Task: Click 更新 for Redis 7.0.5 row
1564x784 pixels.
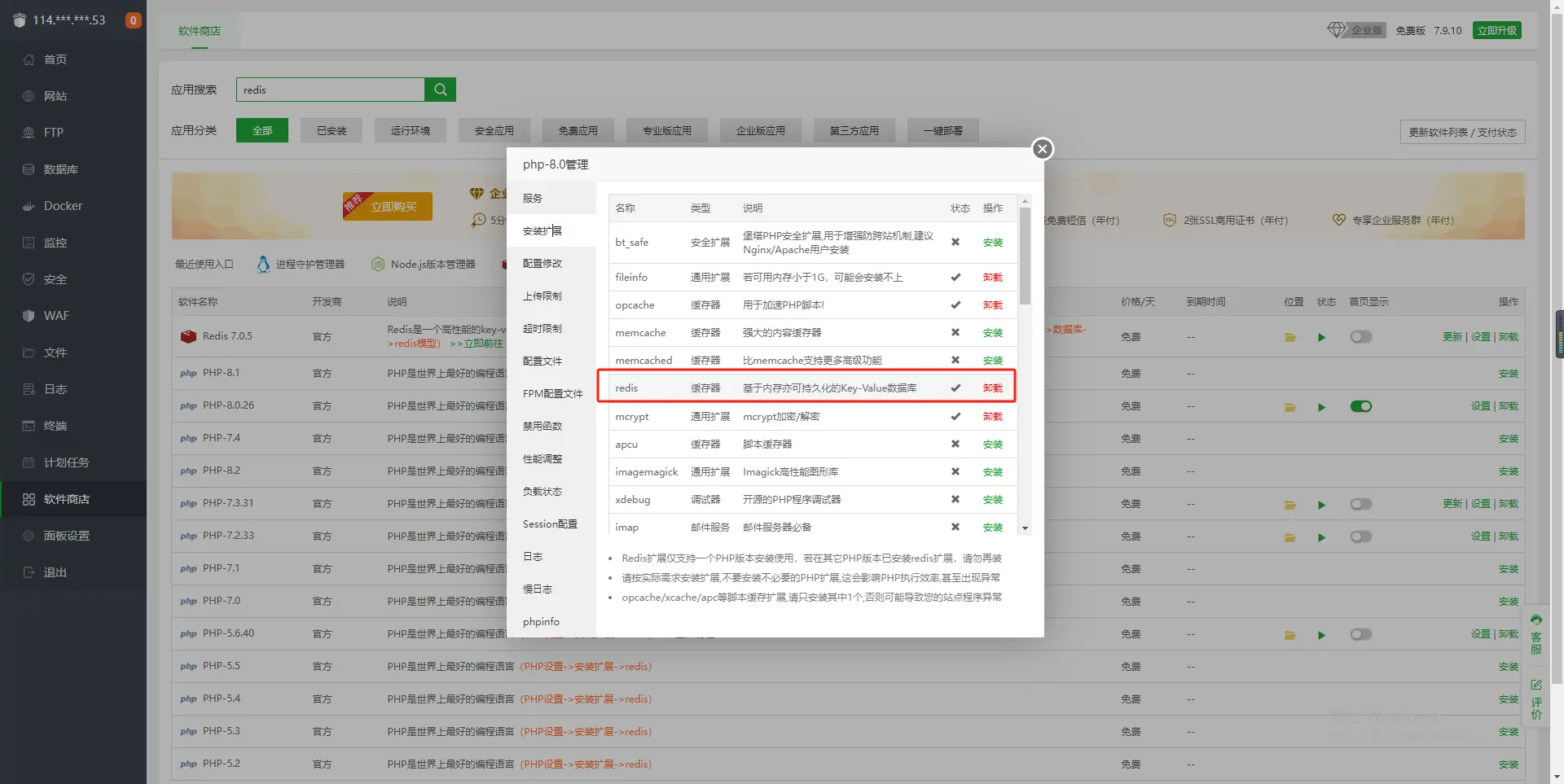Action: point(1452,337)
